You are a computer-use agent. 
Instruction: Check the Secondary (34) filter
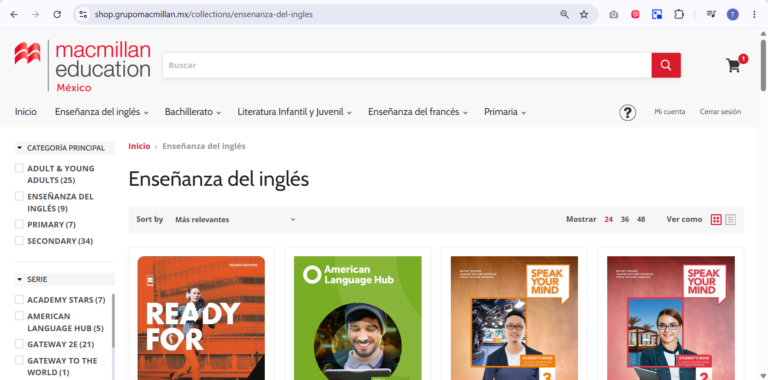click(19, 240)
